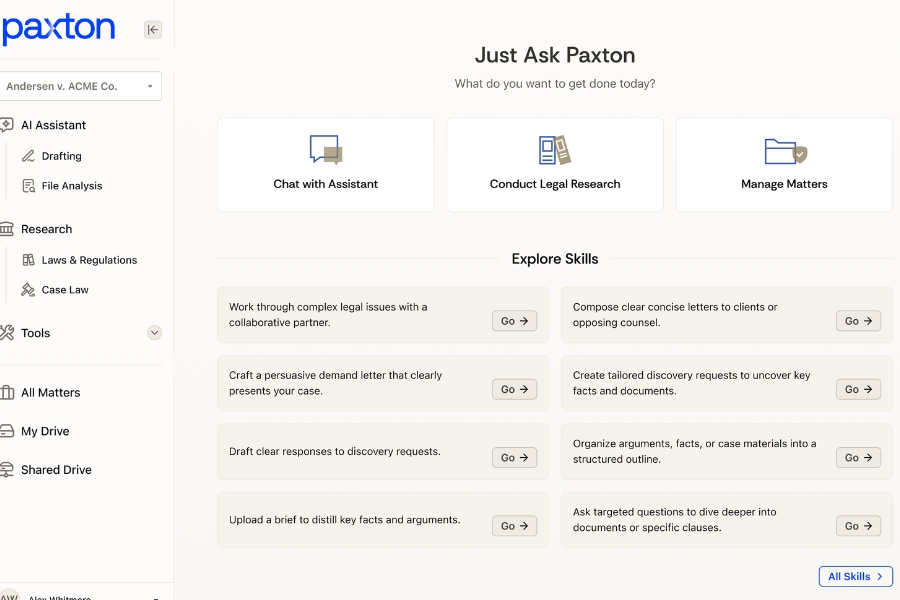The width and height of the screenshot is (900, 600).
Task: Open the Tools label in the sidebar
Action: pyautogui.click(x=36, y=333)
